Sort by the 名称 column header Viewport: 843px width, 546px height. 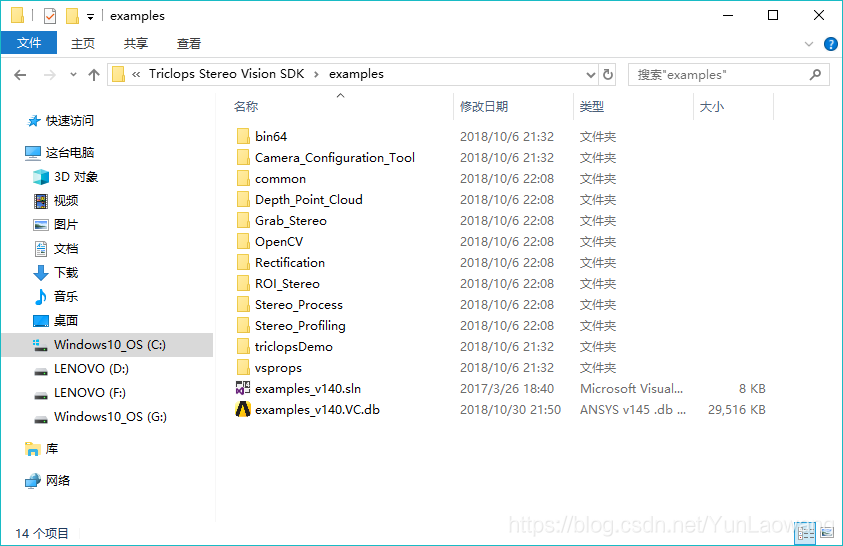pos(246,106)
